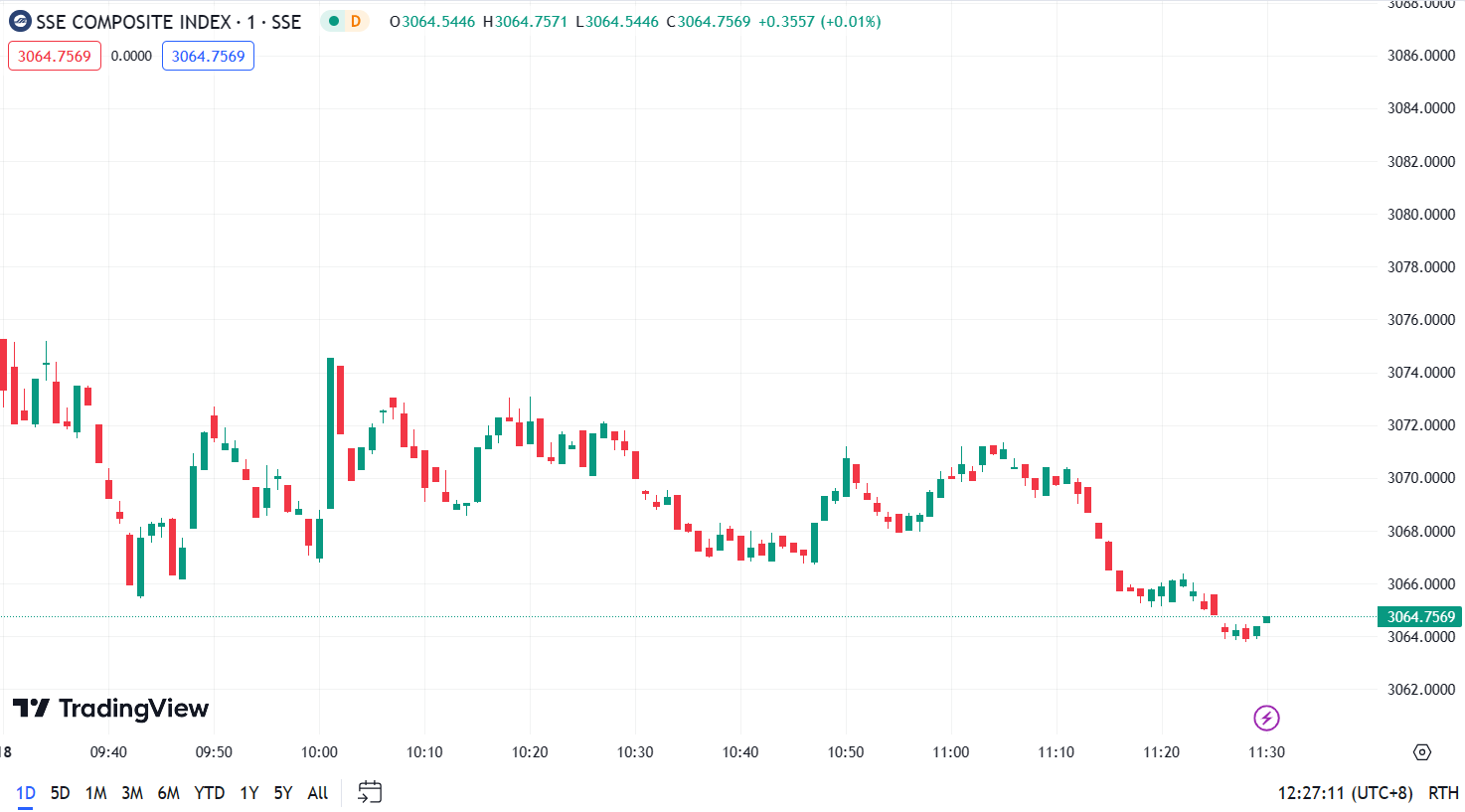Click the SSE Composite Index logo icon
Screen dimensions: 1465x812
pos(20,21)
